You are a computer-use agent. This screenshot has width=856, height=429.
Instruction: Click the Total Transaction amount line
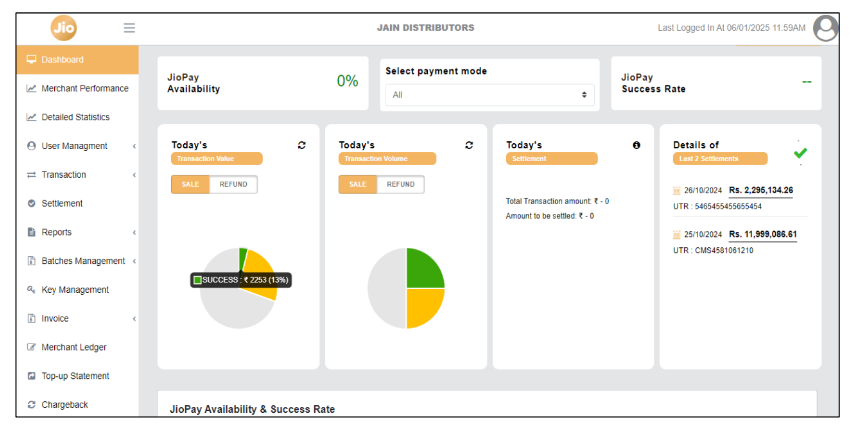[557, 201]
